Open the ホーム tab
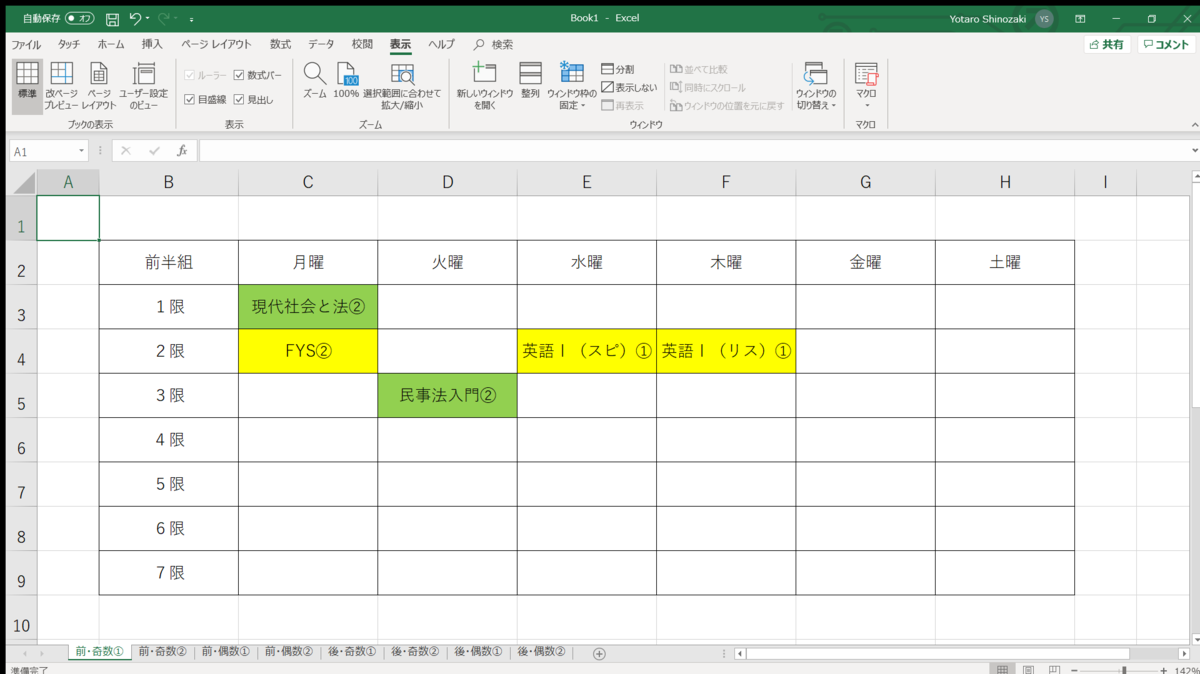 click(111, 44)
